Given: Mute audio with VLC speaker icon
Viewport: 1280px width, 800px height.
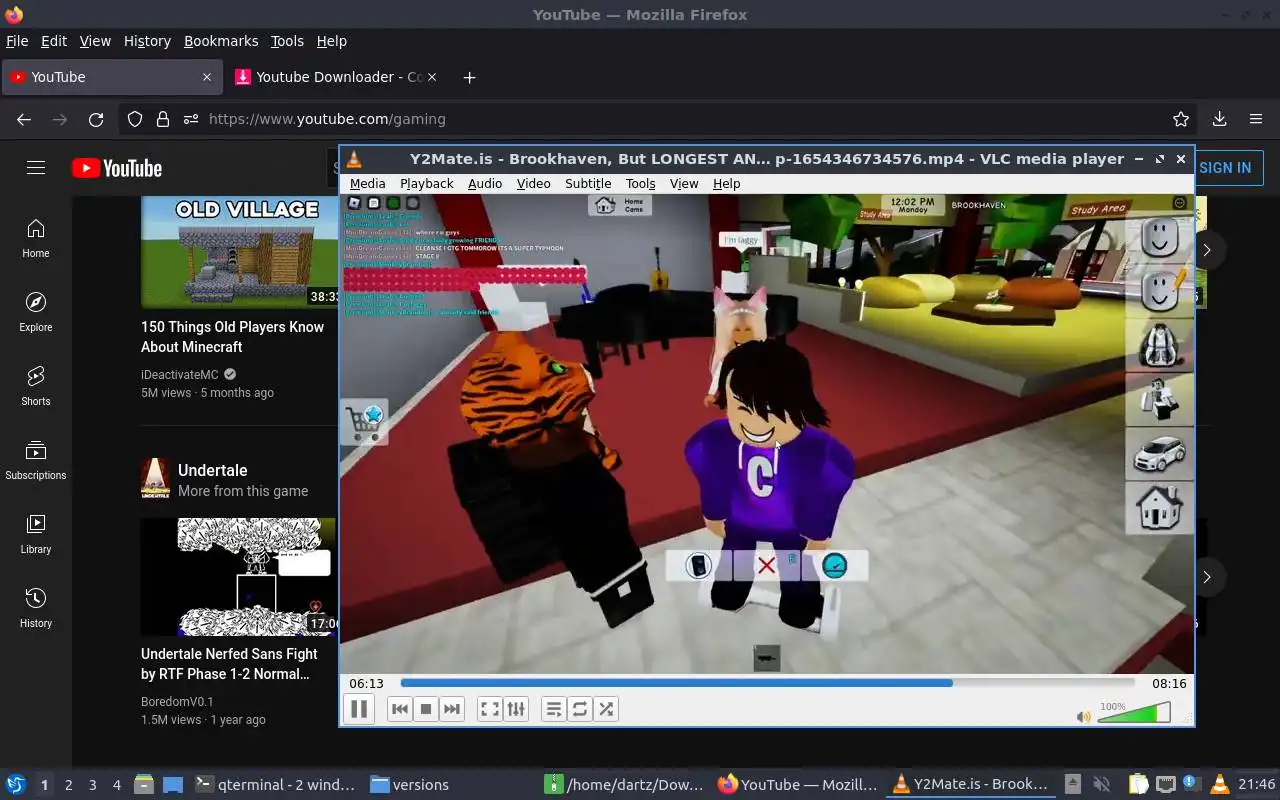Looking at the screenshot, I should (x=1084, y=716).
